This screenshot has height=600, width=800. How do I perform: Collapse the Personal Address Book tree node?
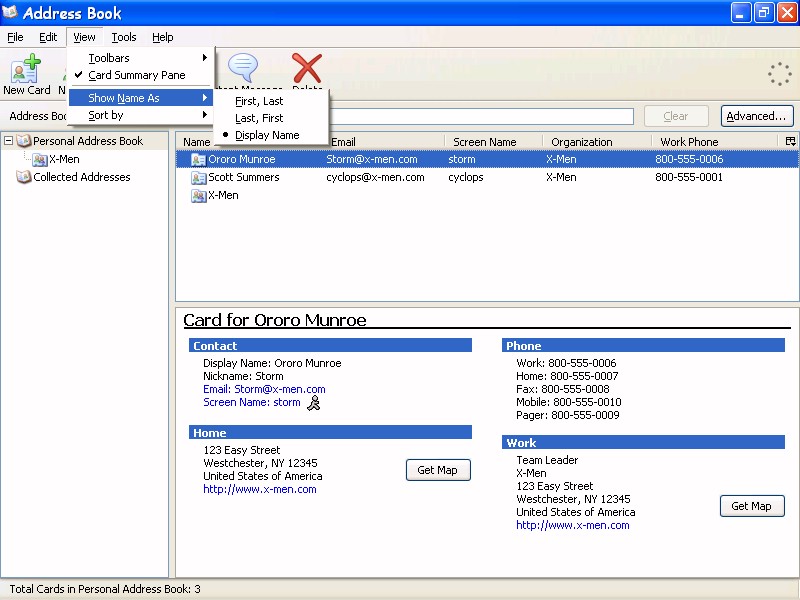[x=8, y=141]
